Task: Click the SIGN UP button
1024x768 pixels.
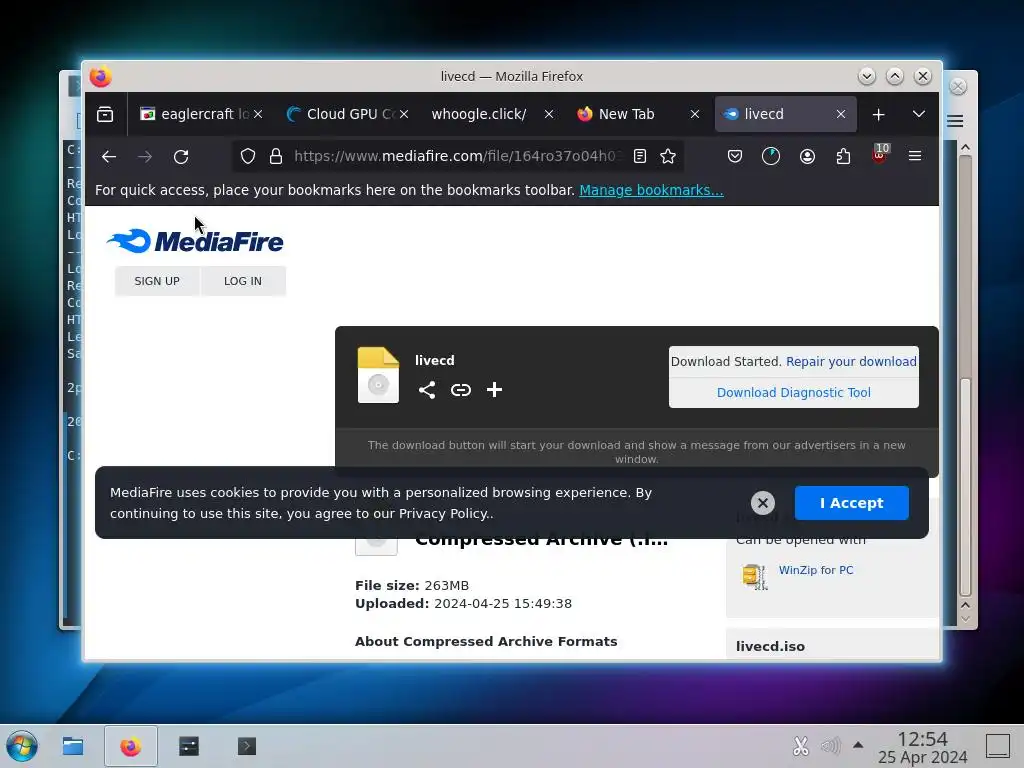Action: tap(157, 281)
